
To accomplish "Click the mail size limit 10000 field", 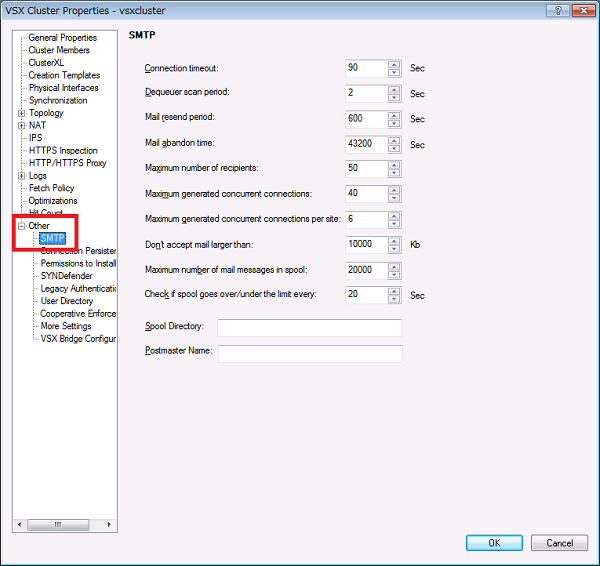I will 367,245.
